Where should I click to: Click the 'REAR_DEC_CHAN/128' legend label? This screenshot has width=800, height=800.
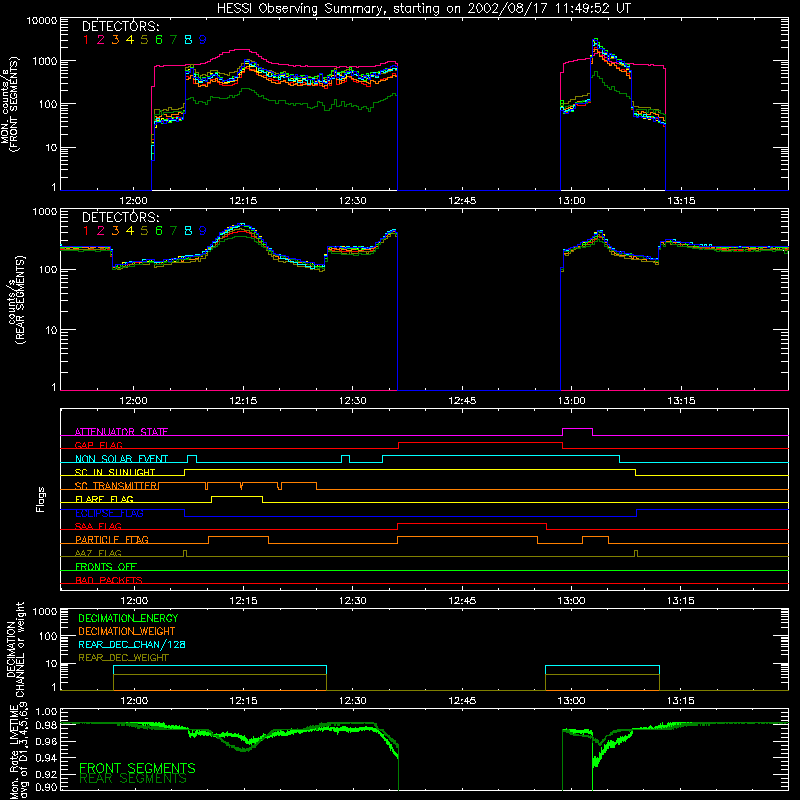tap(132, 645)
